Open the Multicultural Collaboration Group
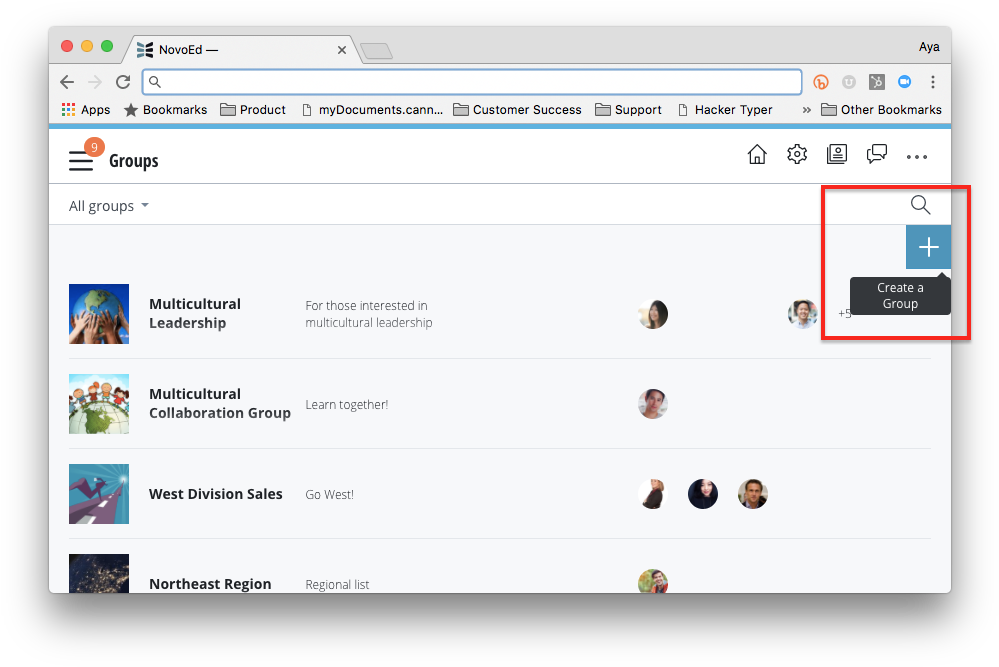The height and width of the screenshot is (667, 999). pyautogui.click(x=220, y=403)
